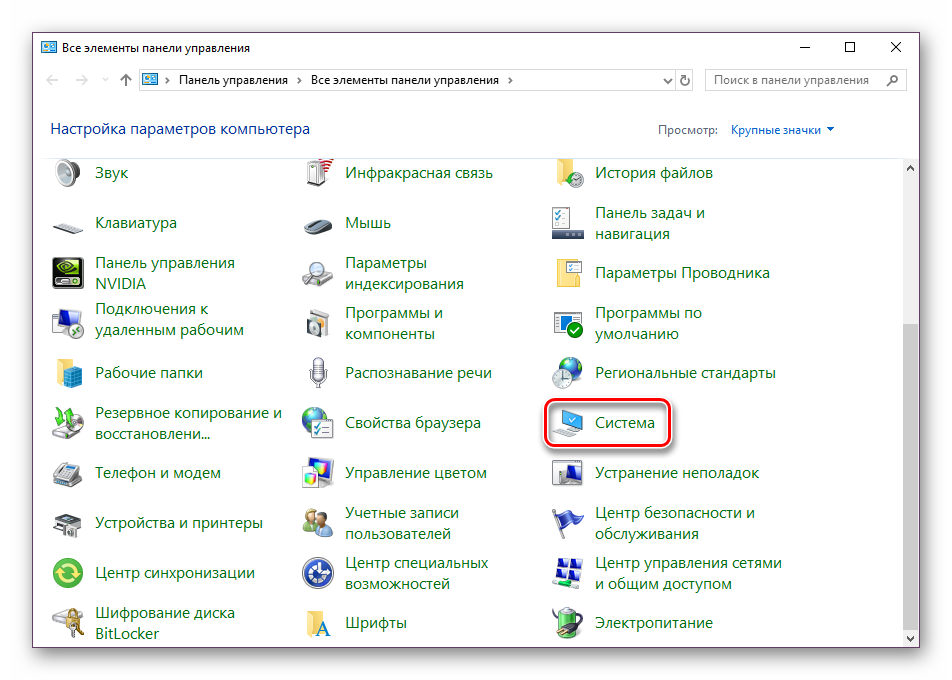Open the Управление цветом icon
This screenshot has height=680, width=952.
coord(318,473)
